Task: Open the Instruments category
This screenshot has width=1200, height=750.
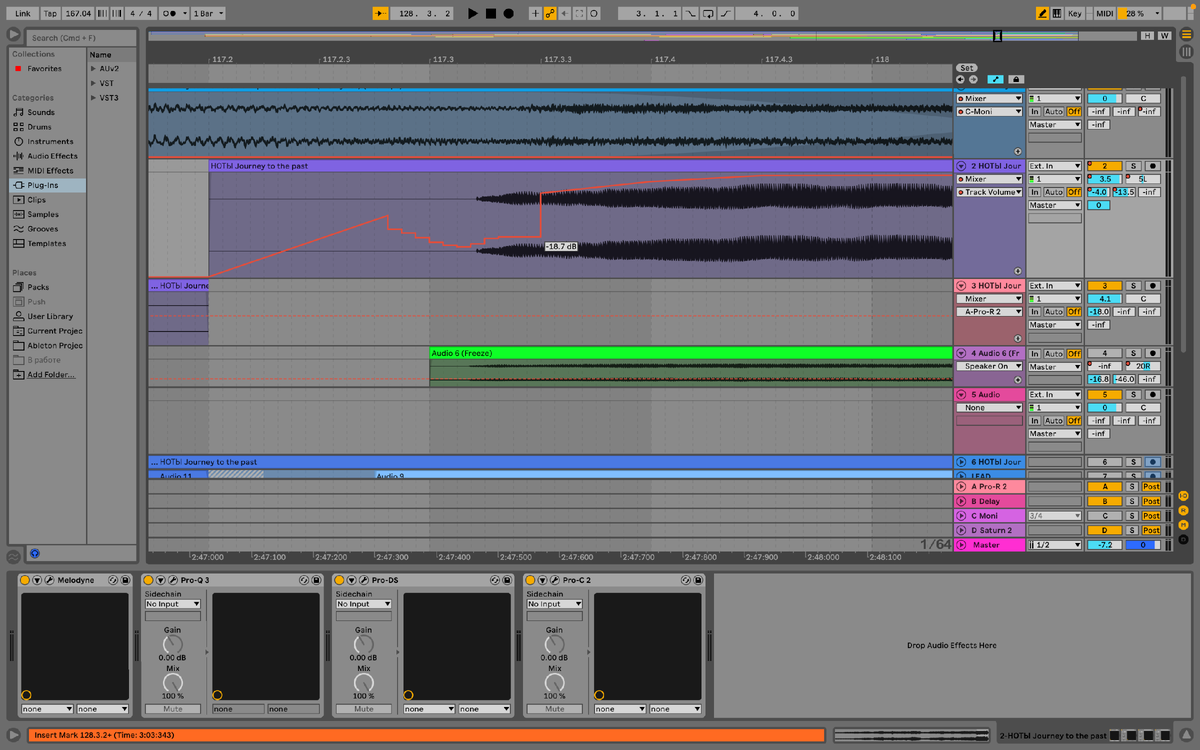Action: click(x=50, y=141)
